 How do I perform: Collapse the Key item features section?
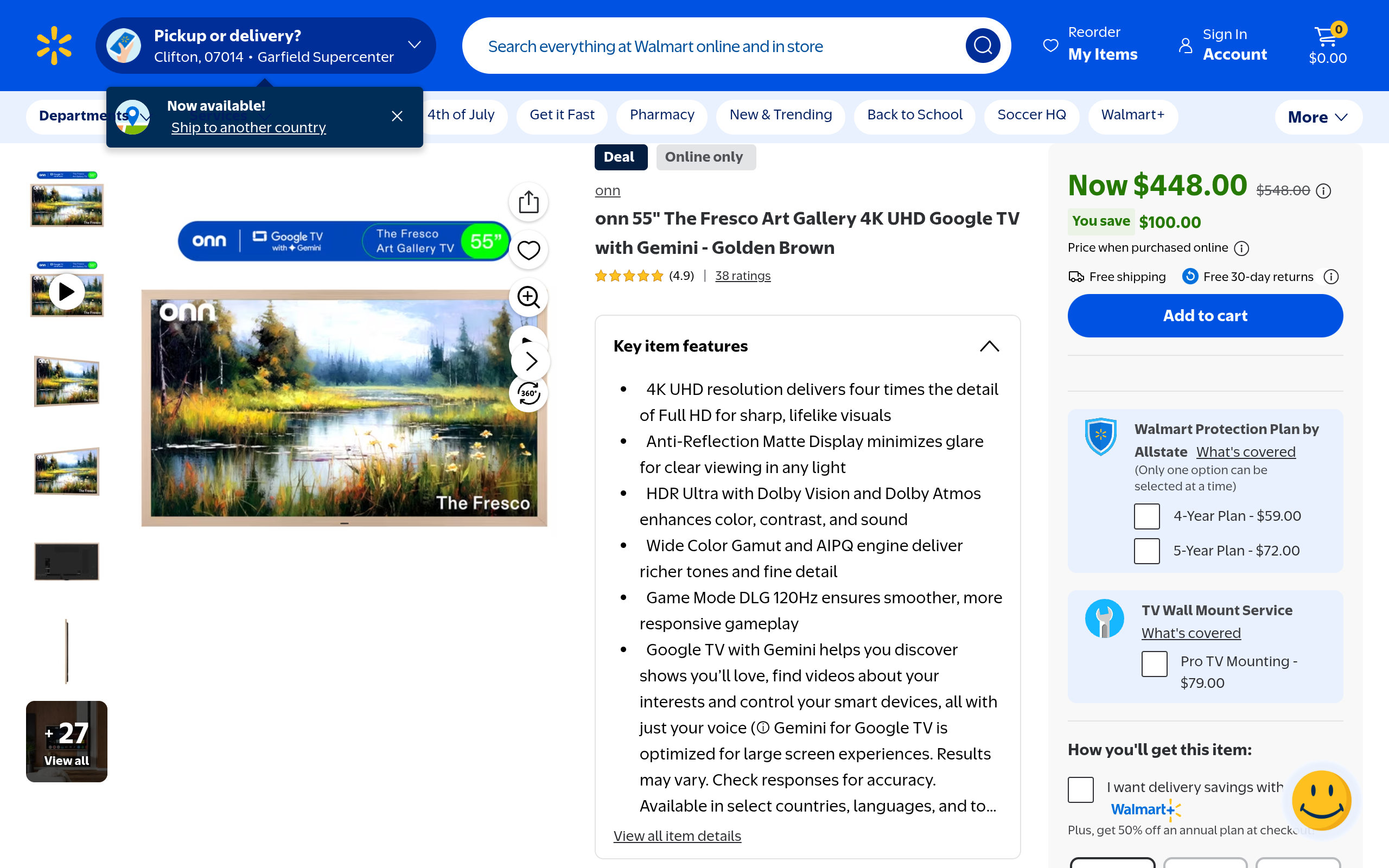pyautogui.click(x=990, y=346)
